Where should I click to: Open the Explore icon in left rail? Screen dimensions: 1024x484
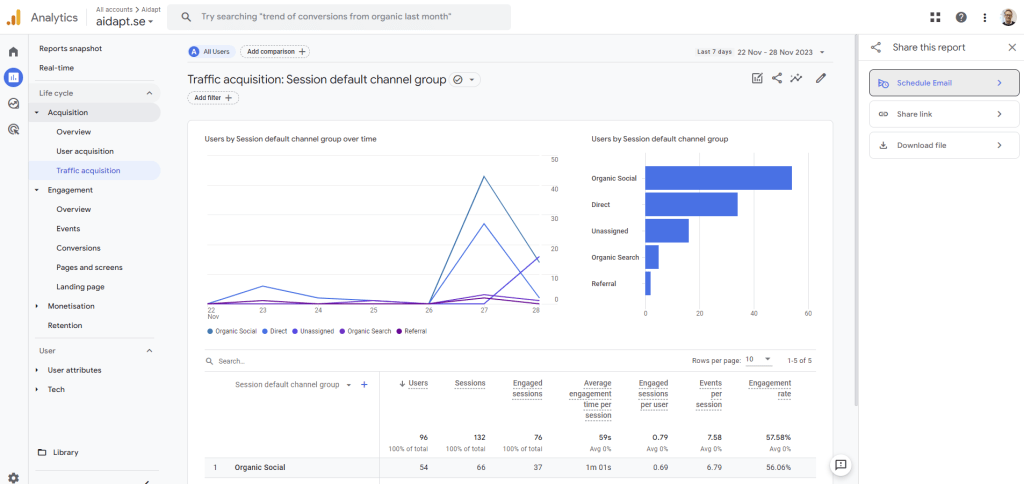tap(13, 103)
